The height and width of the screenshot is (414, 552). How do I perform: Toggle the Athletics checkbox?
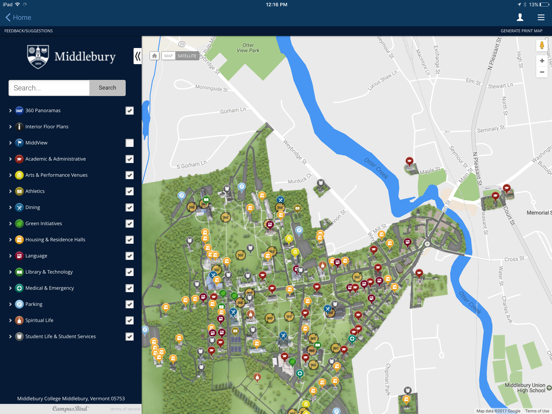130,192
